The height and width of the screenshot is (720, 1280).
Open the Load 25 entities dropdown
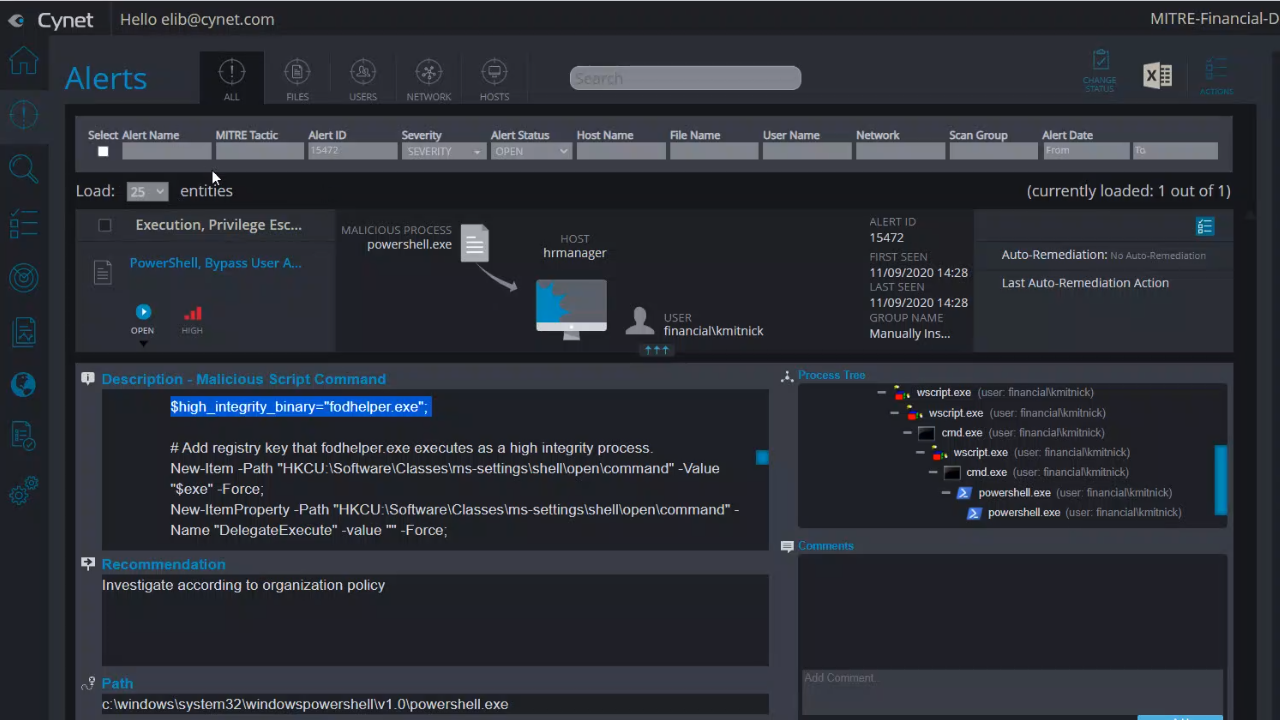coord(147,191)
